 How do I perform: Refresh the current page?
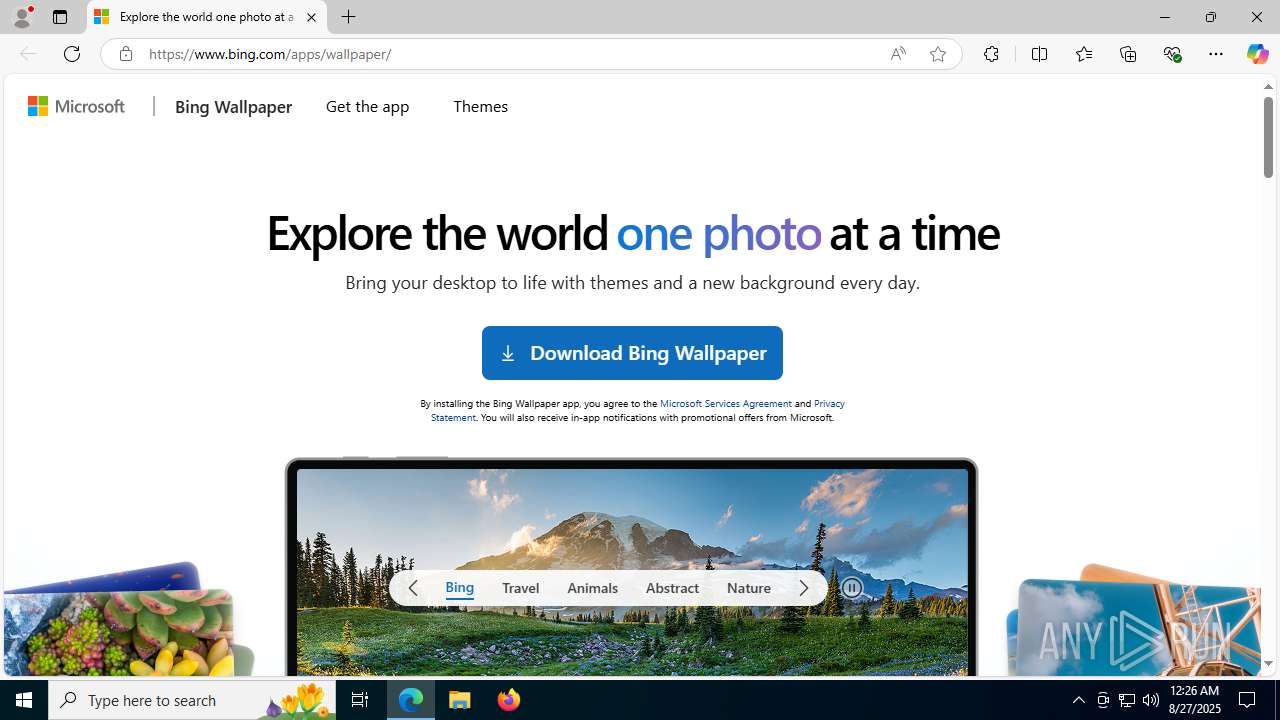[72, 54]
